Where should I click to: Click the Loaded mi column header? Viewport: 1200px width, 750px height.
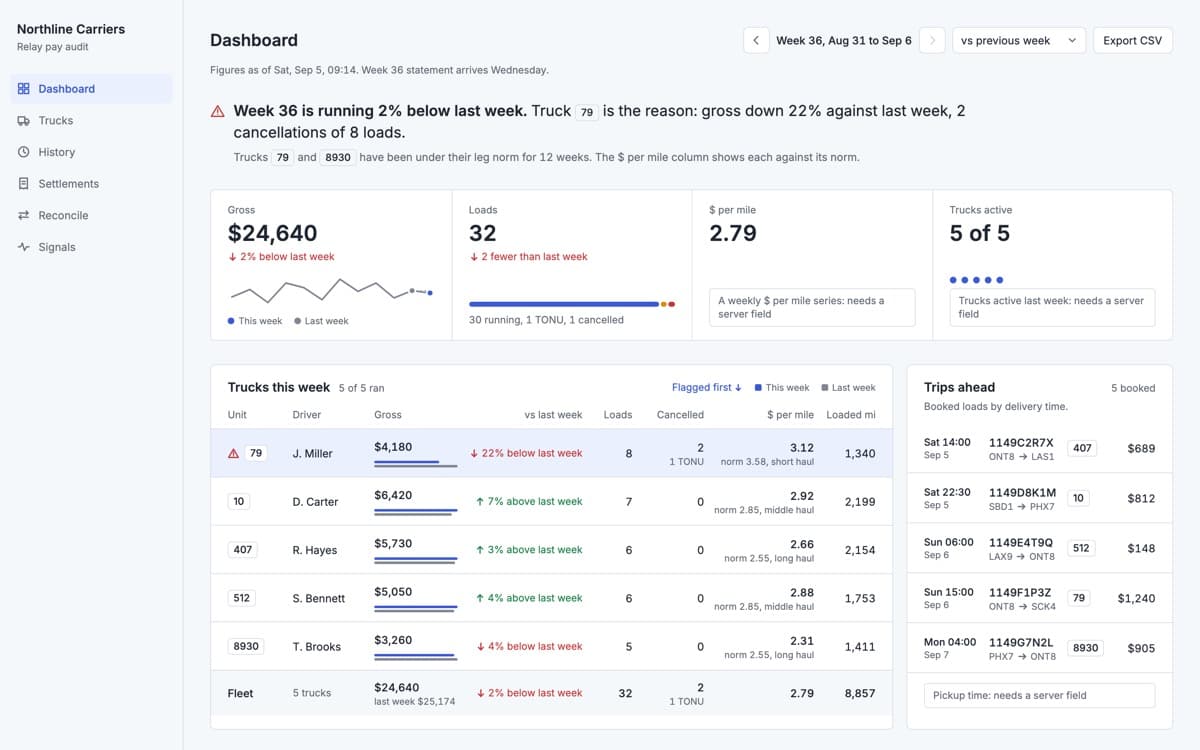point(851,415)
